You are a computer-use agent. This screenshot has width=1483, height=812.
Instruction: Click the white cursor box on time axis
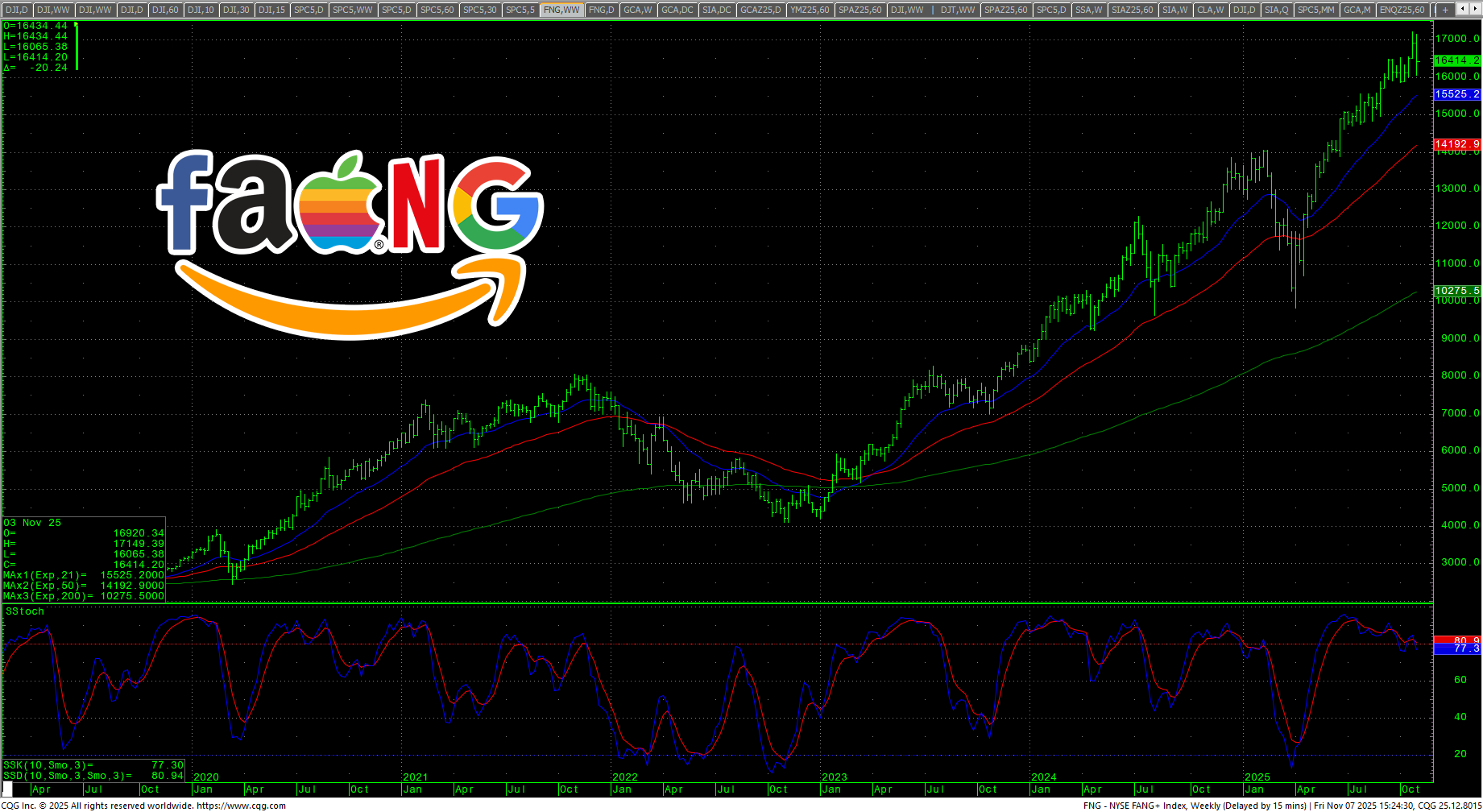pyautogui.click(x=8, y=789)
